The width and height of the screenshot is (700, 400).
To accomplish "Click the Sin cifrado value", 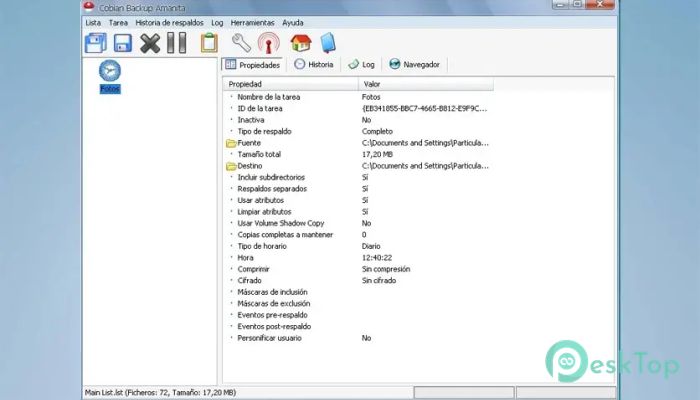I will pyautogui.click(x=379, y=281).
